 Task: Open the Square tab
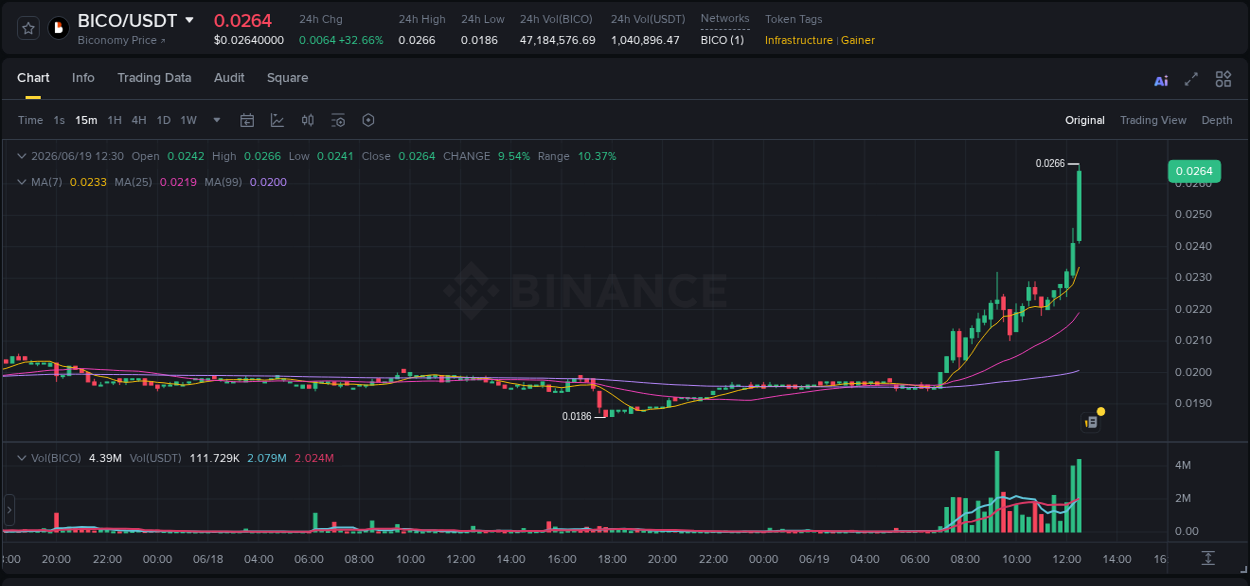(x=287, y=78)
